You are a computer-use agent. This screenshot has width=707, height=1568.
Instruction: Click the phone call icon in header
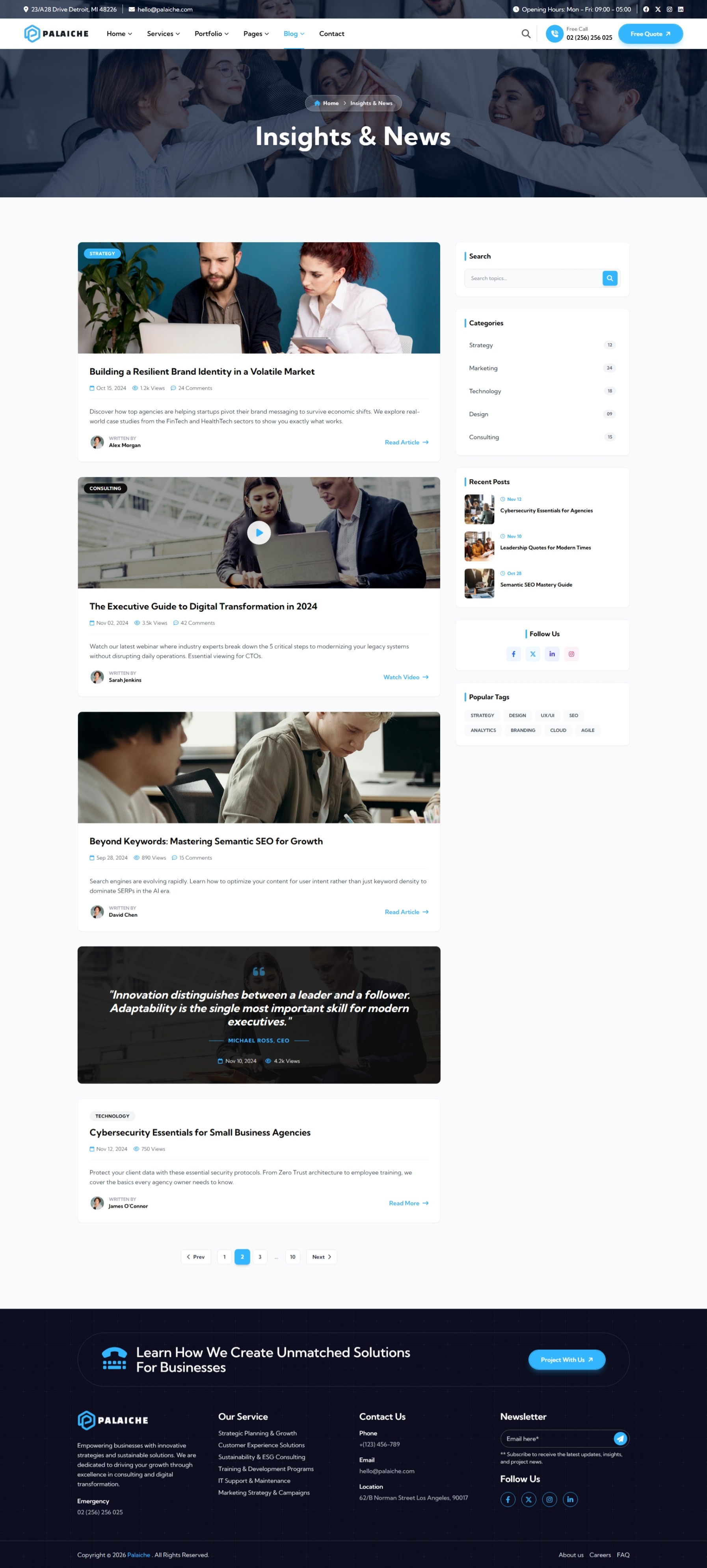pos(554,33)
